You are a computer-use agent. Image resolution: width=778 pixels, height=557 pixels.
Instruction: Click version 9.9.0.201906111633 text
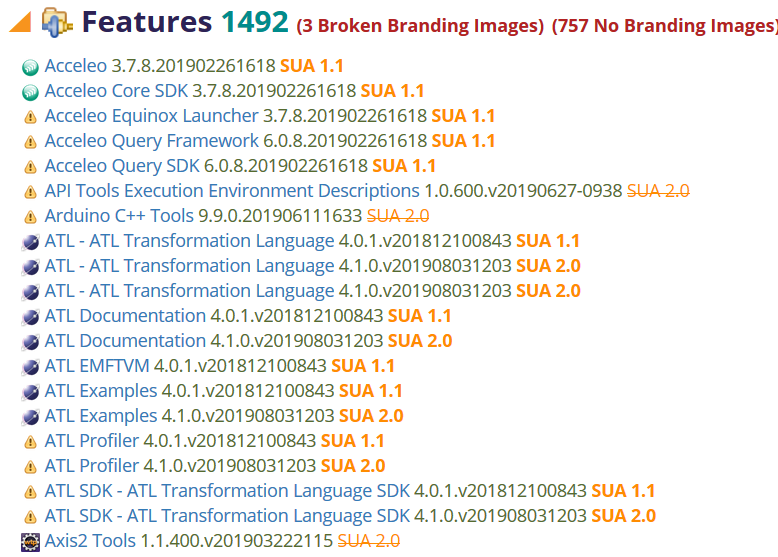[280, 216]
